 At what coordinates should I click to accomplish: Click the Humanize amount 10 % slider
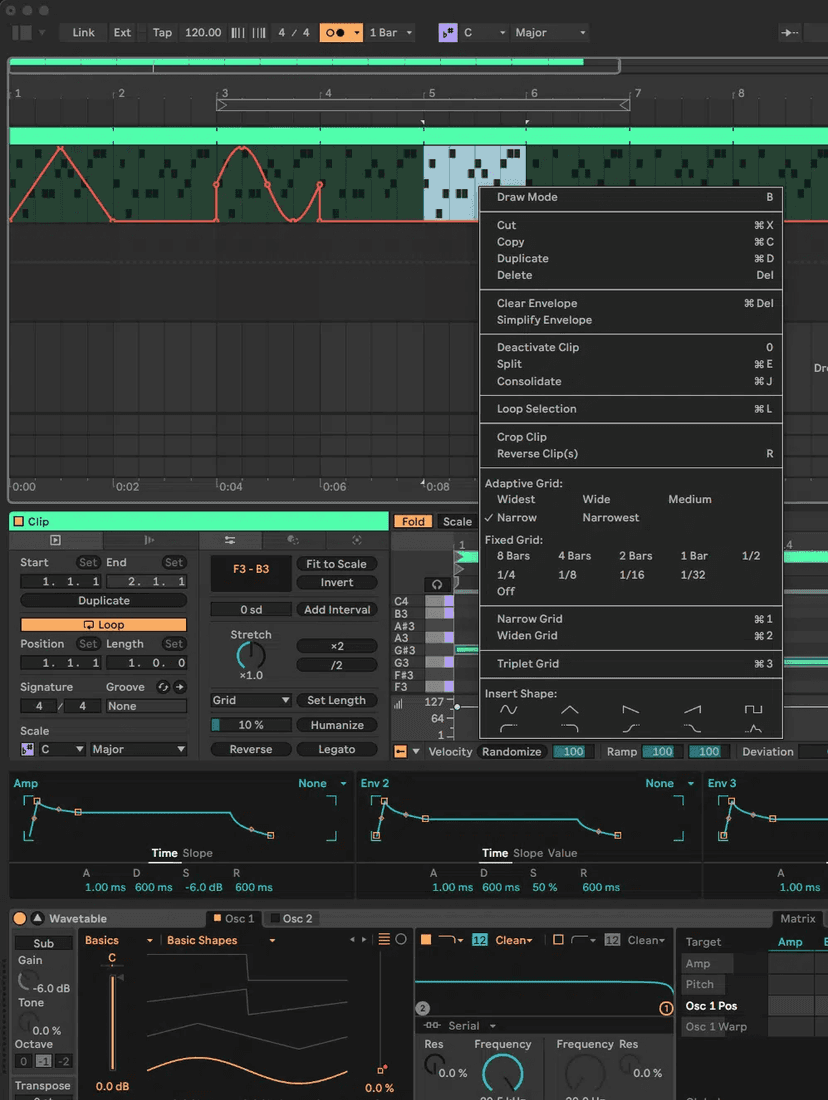tap(251, 725)
